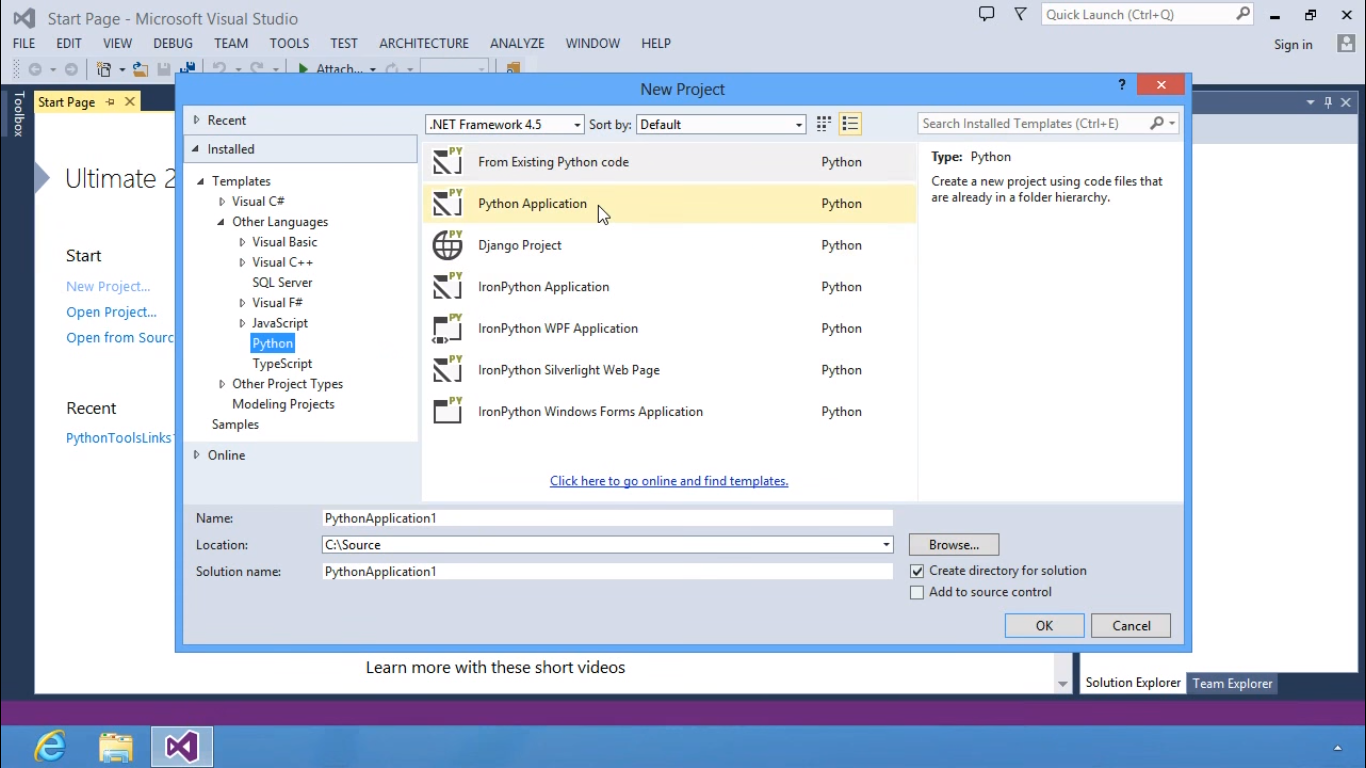
Task: Enable Add to source control
Action: click(x=917, y=592)
